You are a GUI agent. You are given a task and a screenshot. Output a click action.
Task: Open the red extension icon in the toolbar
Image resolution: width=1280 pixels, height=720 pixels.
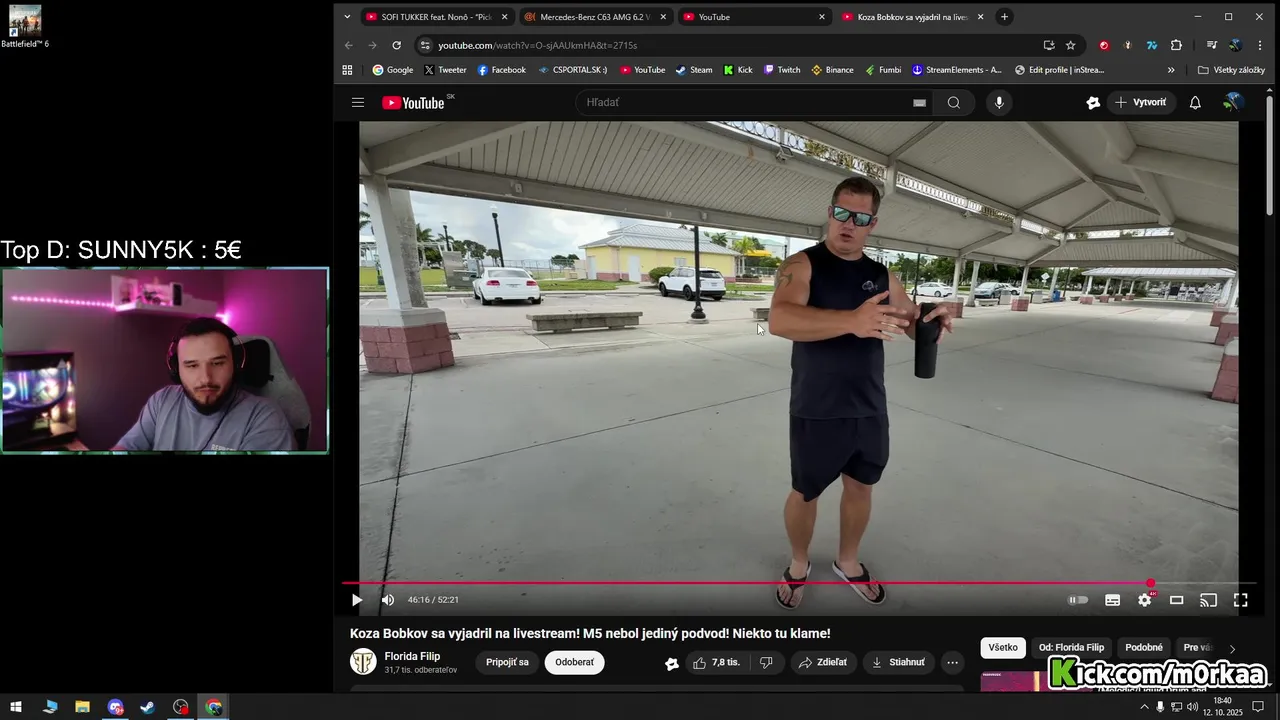(1104, 45)
